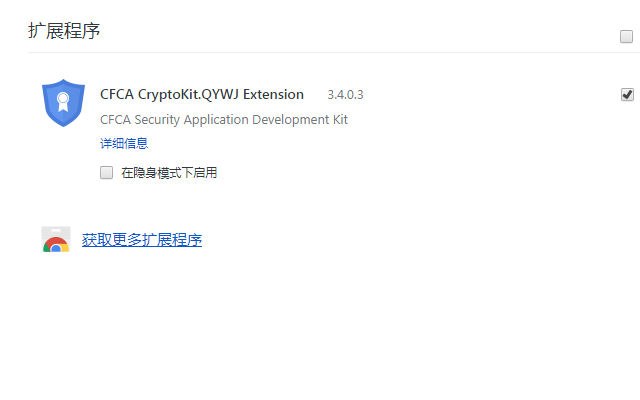Viewport: 640px width, 400px height.
Task: Click the CFCA blue shield extension icon
Action: 63,103
